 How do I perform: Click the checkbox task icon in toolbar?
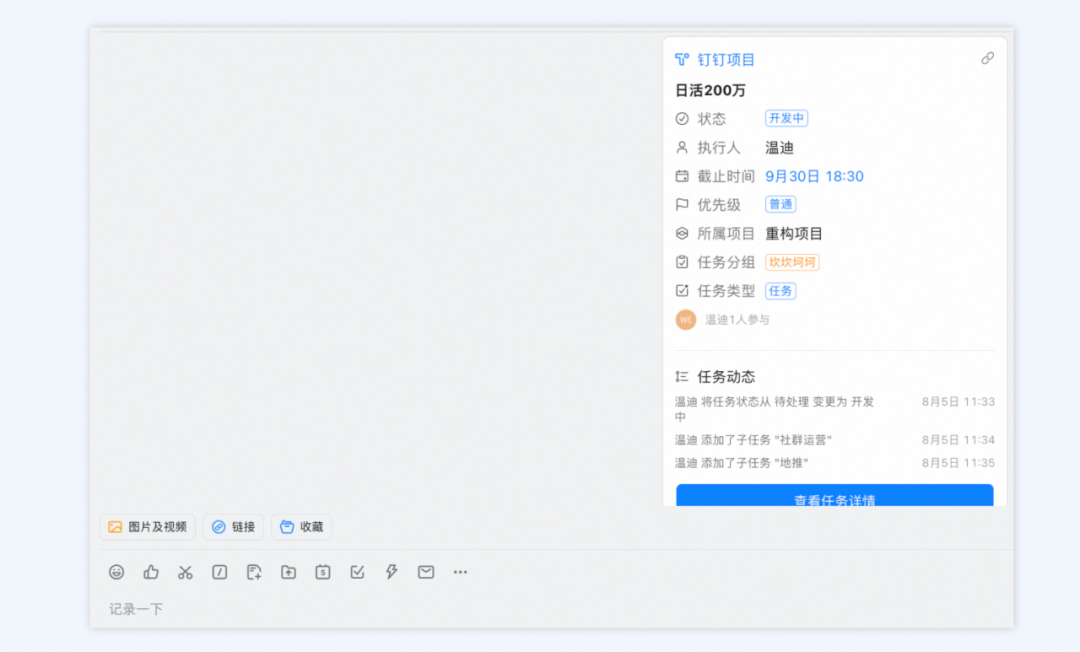click(357, 572)
